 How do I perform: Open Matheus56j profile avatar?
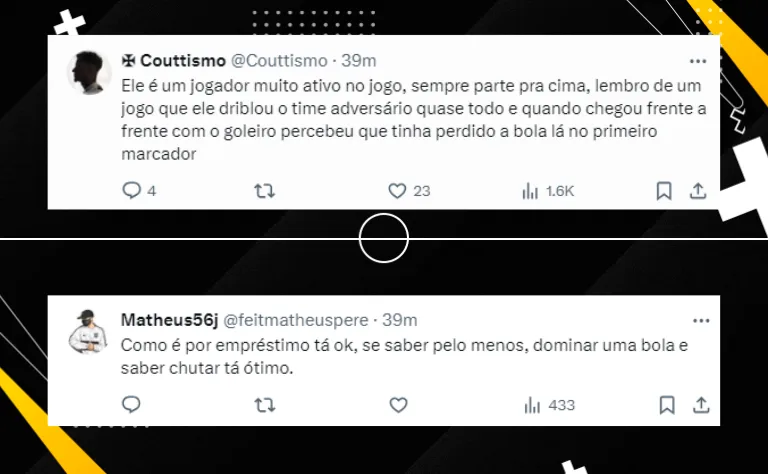[x=89, y=332]
